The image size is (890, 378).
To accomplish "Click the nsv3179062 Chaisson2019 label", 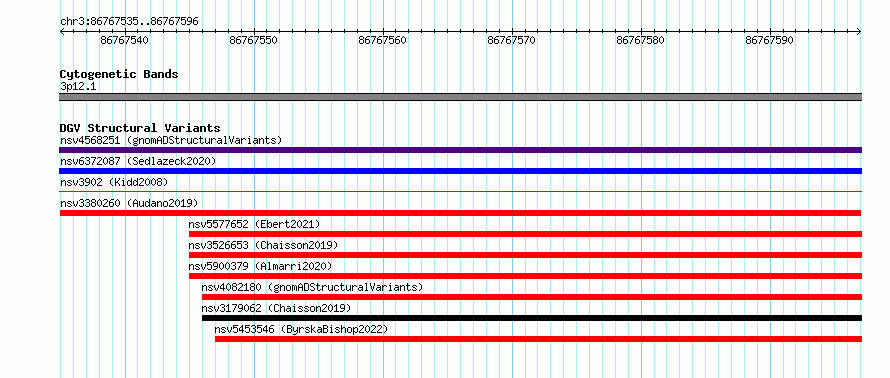I will tap(276, 308).
